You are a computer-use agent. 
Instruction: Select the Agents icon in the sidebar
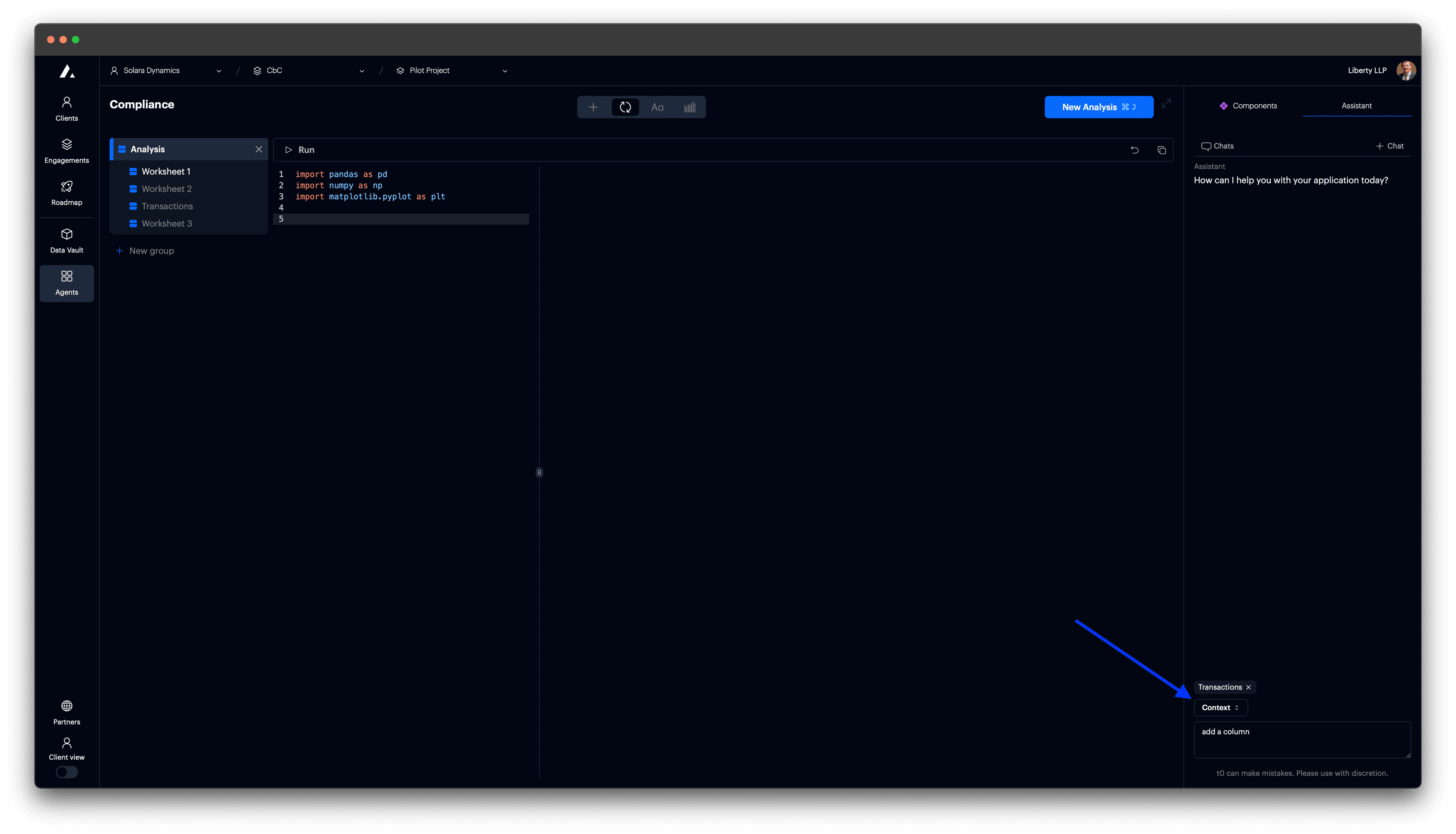[66, 282]
